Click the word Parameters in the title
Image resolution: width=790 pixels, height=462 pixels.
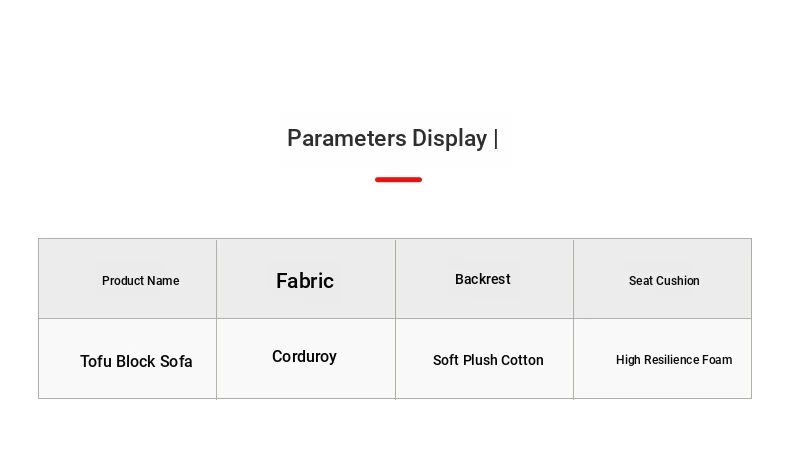(347, 138)
